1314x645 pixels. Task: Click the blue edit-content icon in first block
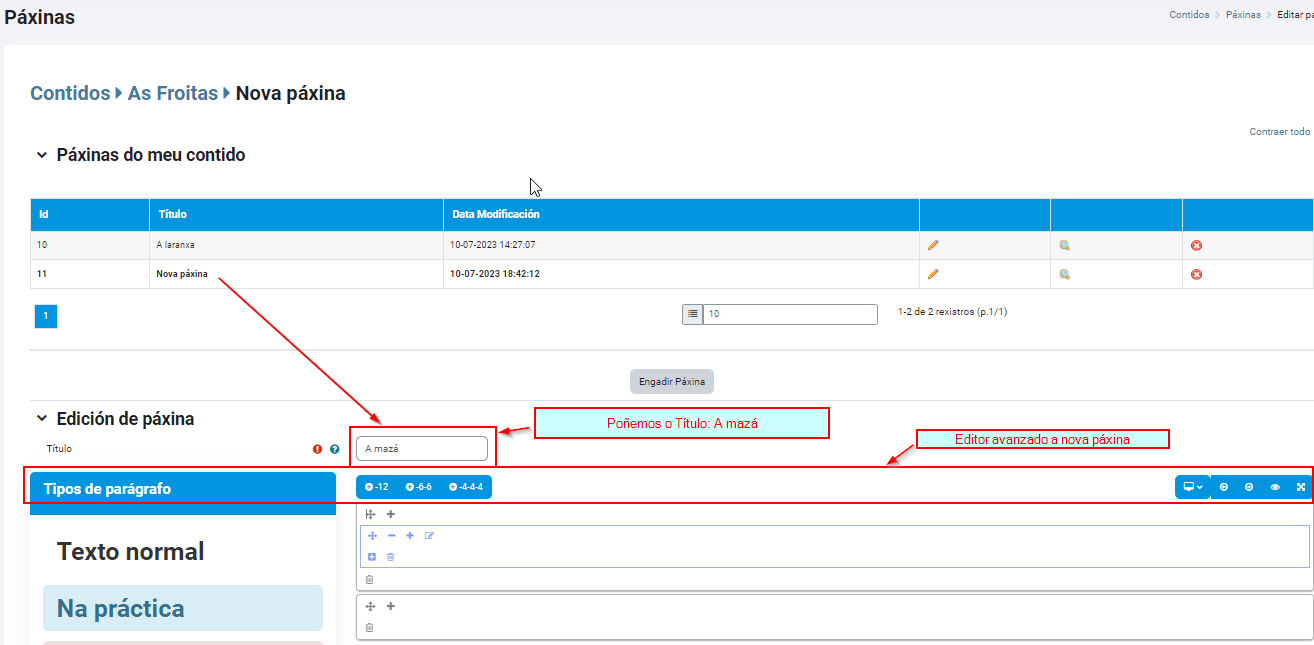(429, 536)
